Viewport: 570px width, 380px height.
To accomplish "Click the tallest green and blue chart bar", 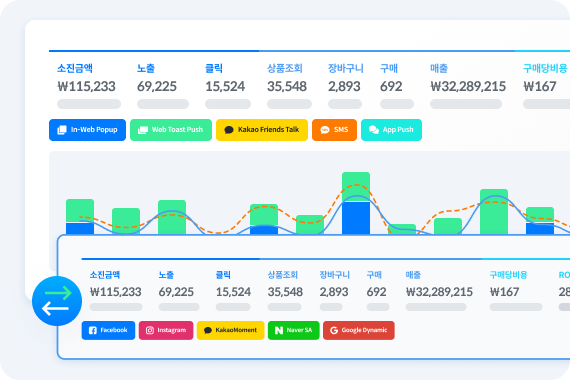I will [x=356, y=203].
